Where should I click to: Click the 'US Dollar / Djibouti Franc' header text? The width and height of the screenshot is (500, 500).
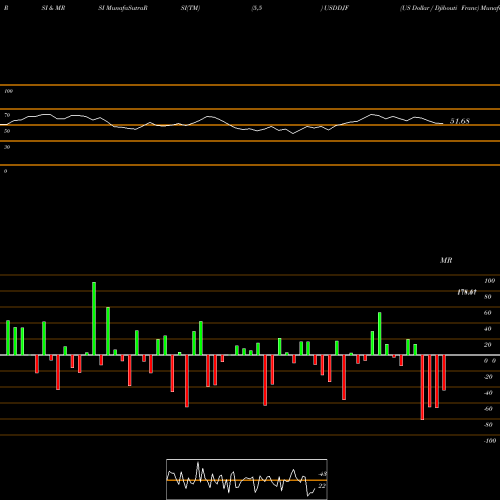pos(439,8)
